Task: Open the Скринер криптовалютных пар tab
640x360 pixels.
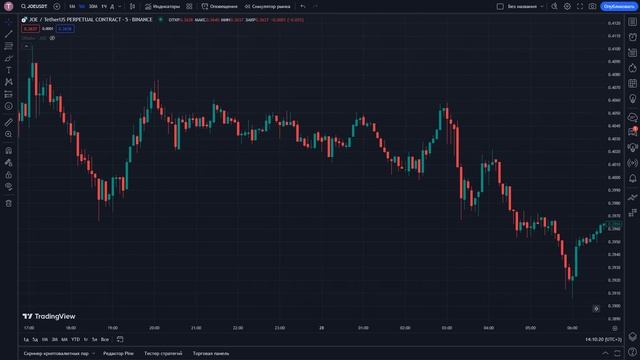Action: click(x=56, y=353)
